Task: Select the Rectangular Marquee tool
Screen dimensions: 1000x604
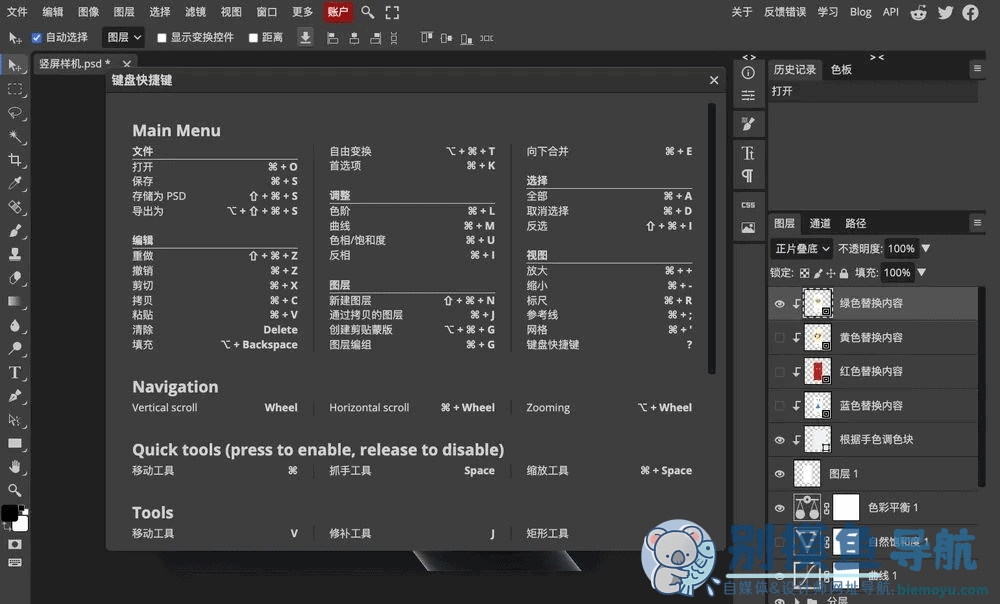Action: [15, 89]
